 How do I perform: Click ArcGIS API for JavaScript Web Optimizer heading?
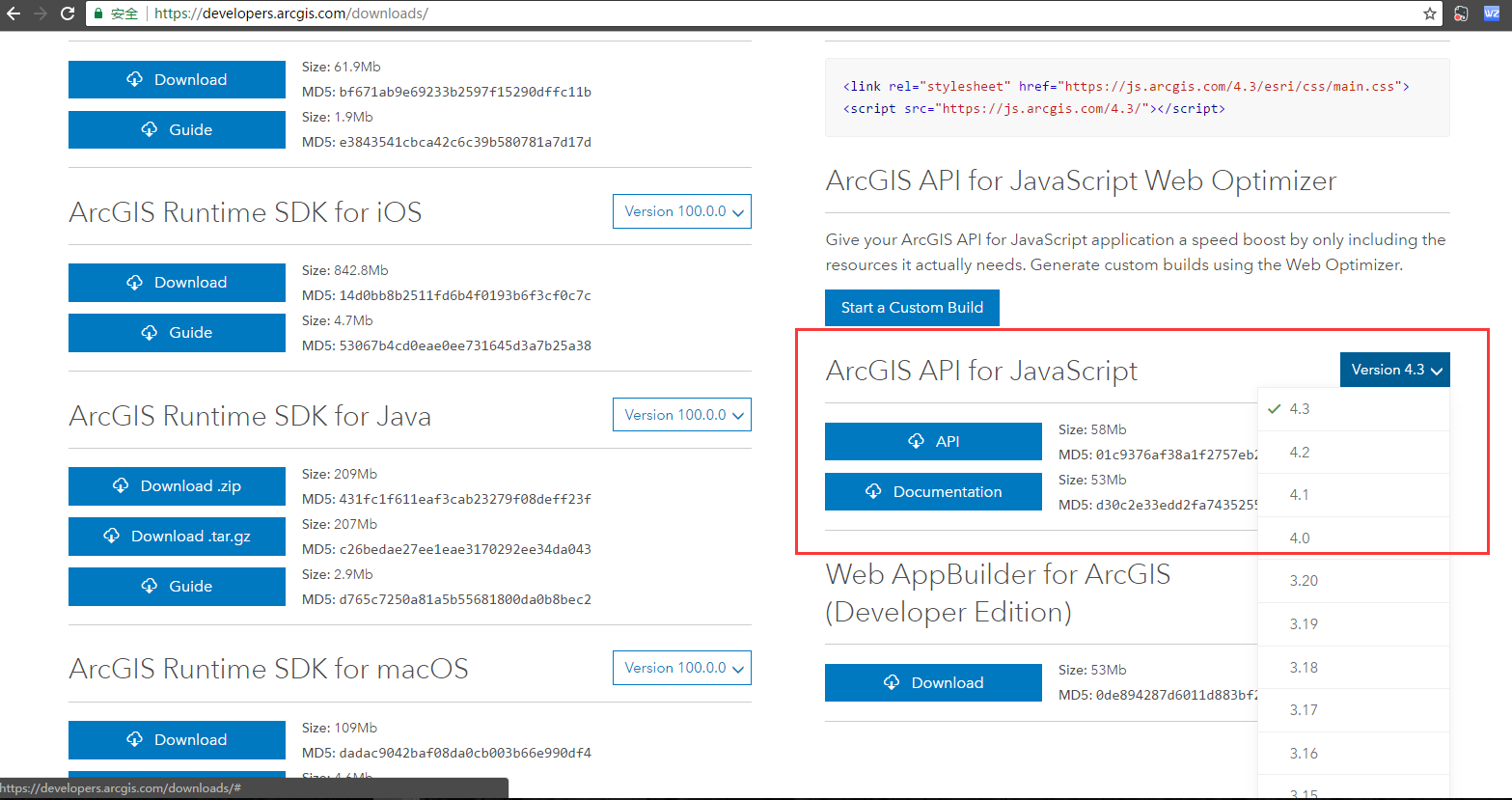[1081, 181]
